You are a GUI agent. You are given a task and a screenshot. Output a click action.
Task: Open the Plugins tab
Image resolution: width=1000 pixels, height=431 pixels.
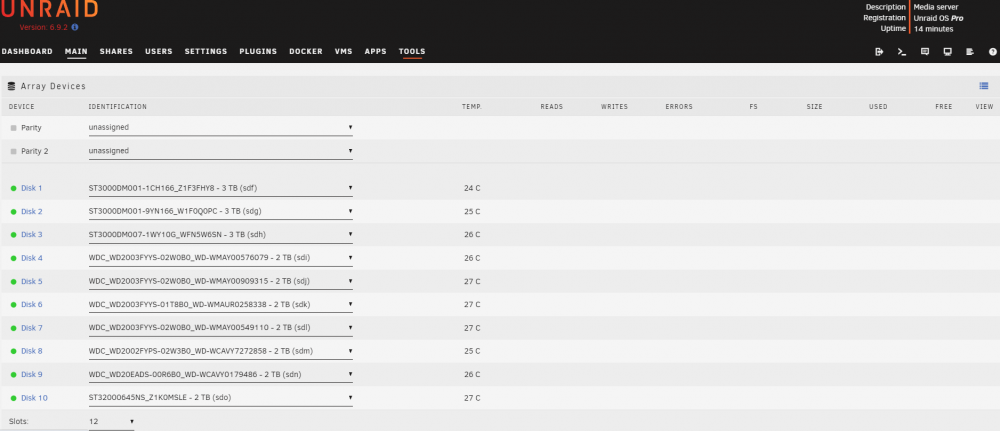pyautogui.click(x=258, y=52)
